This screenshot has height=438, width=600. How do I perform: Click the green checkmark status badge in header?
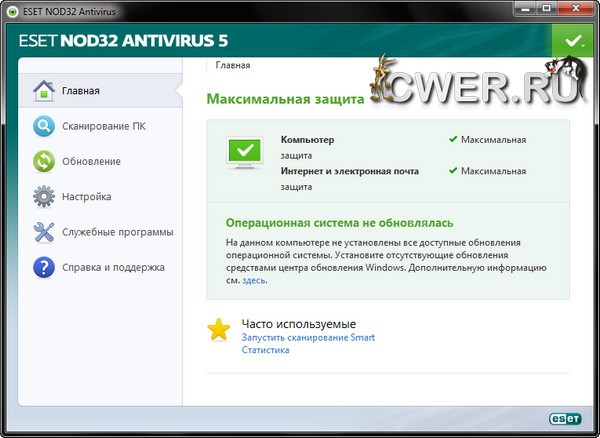click(572, 41)
